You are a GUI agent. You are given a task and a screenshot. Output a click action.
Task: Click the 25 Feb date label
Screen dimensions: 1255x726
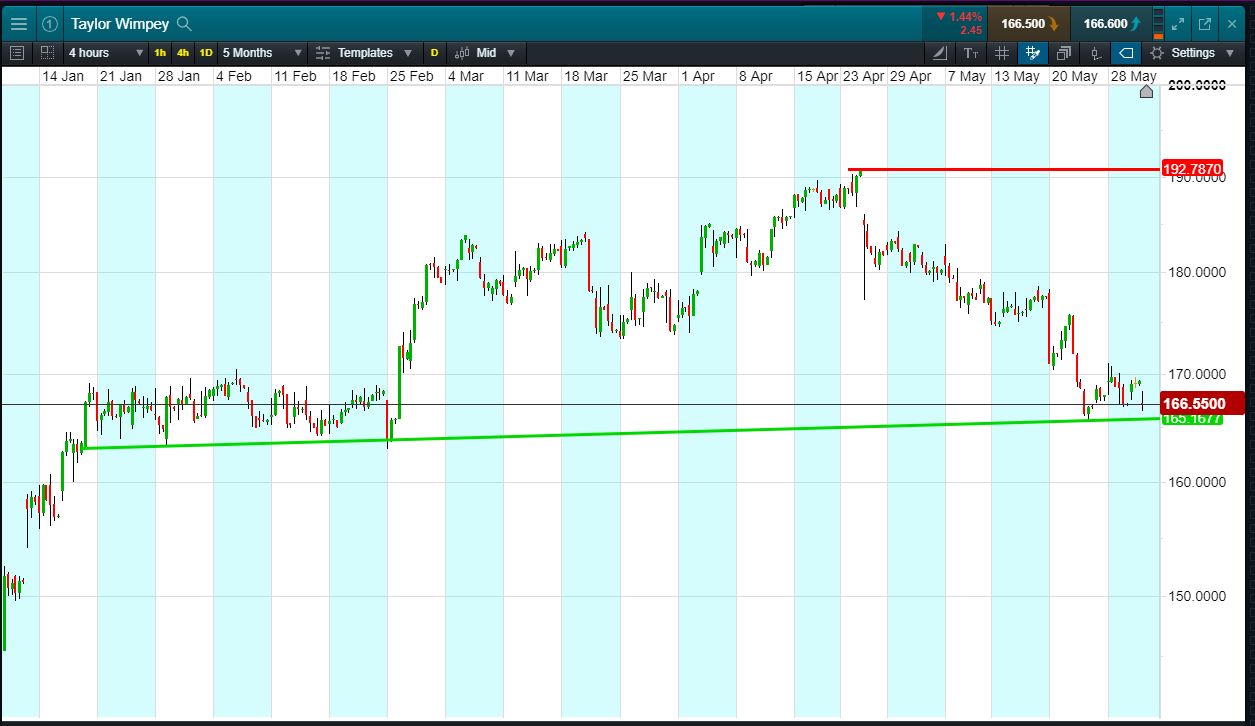(412, 76)
